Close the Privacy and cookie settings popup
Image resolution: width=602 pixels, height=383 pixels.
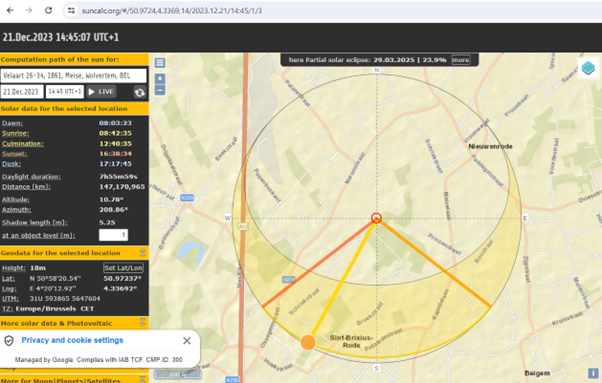[187, 340]
